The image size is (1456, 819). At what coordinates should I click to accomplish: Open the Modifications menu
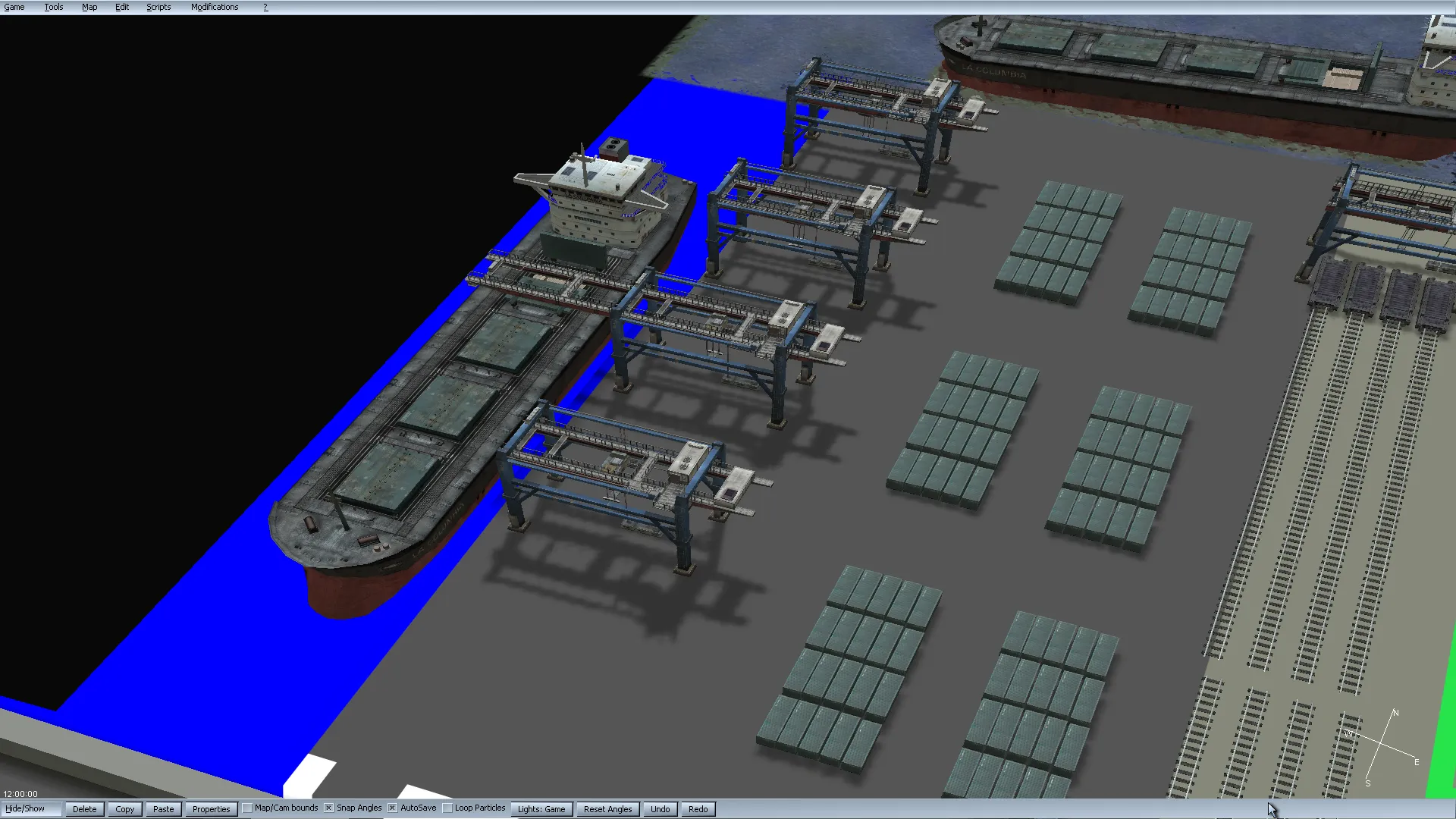215,7
